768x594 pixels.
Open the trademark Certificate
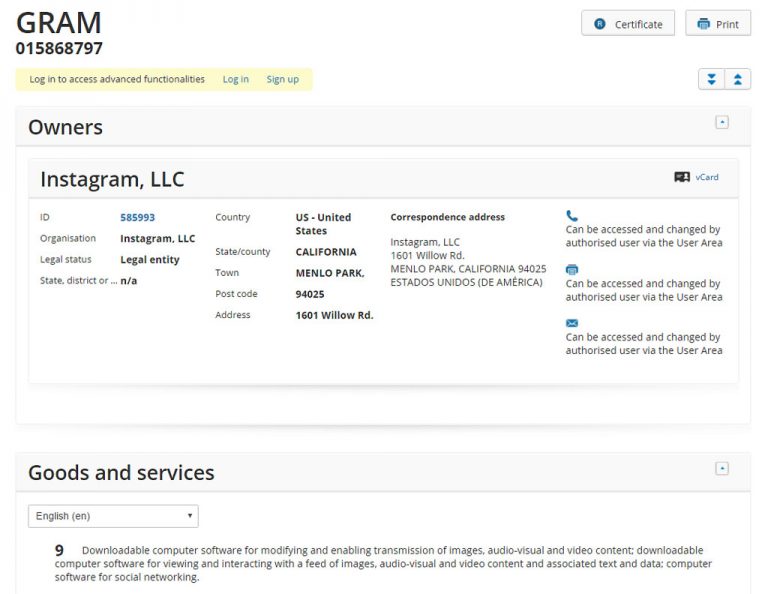[627, 24]
